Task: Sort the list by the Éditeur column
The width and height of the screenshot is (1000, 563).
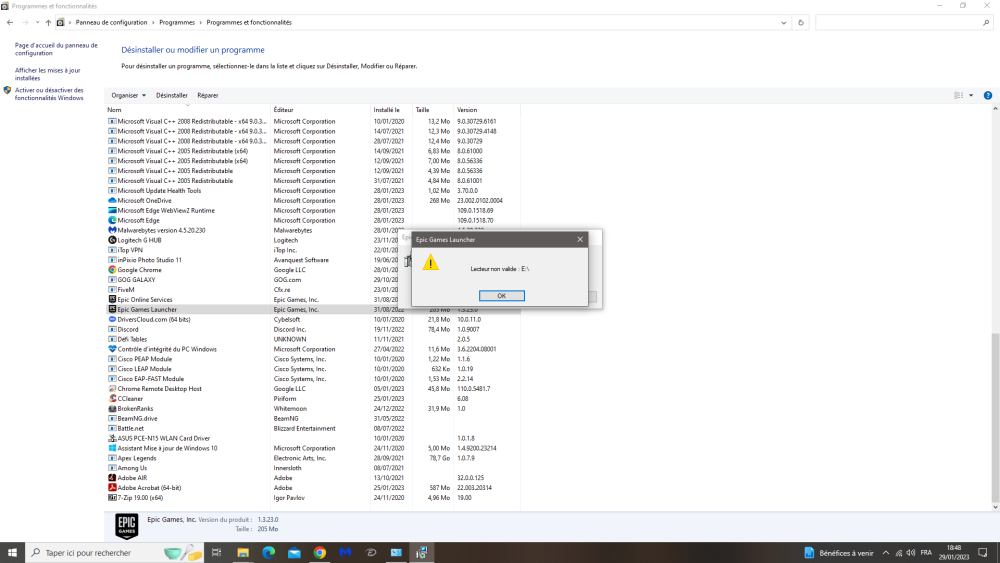Action: pos(320,110)
